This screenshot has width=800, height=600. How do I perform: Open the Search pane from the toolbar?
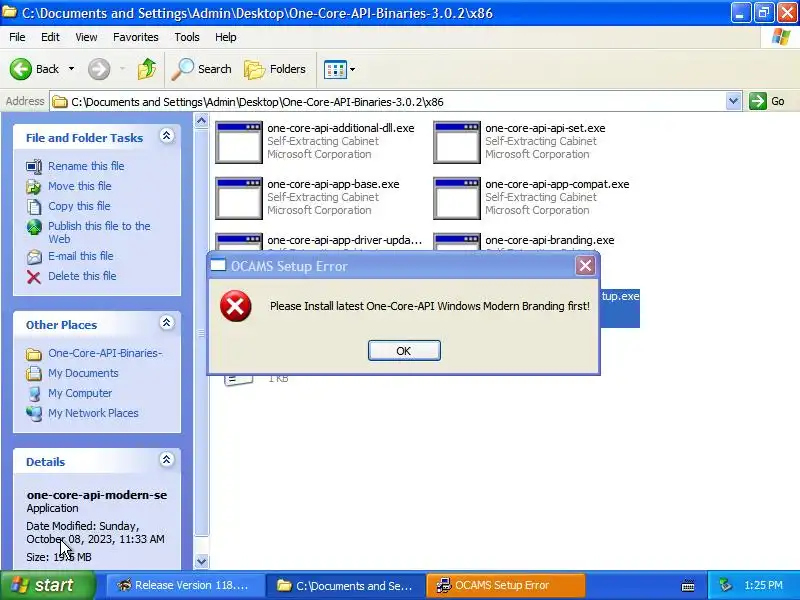click(x=202, y=69)
